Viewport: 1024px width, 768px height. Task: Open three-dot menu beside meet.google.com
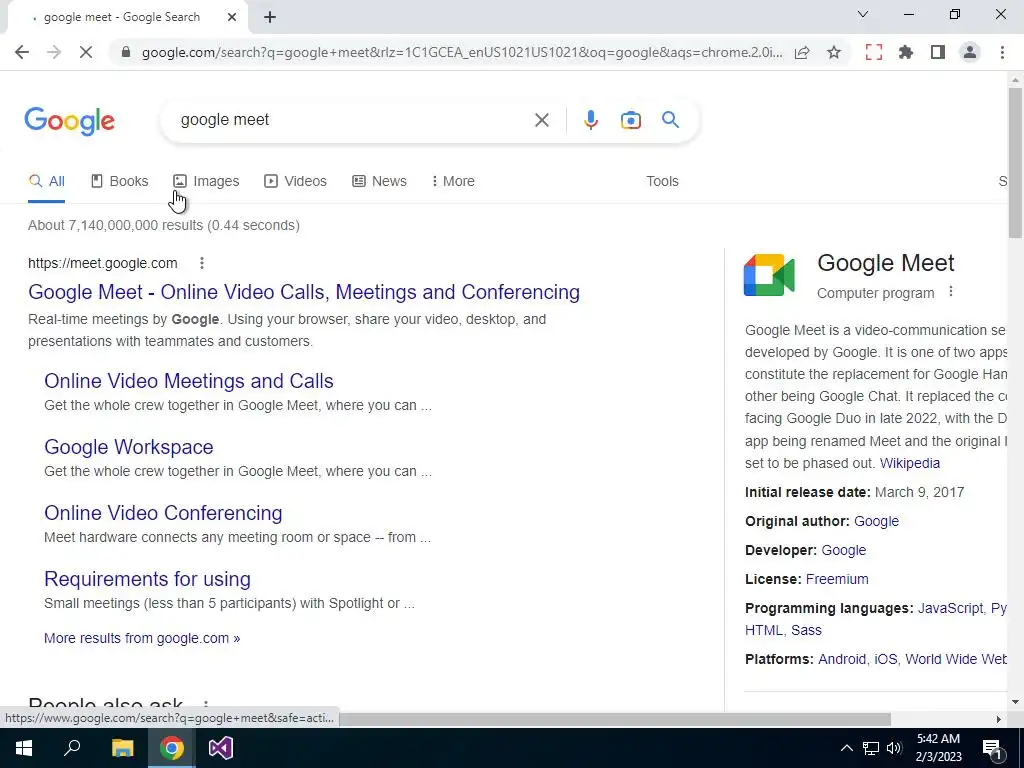[x=202, y=263]
